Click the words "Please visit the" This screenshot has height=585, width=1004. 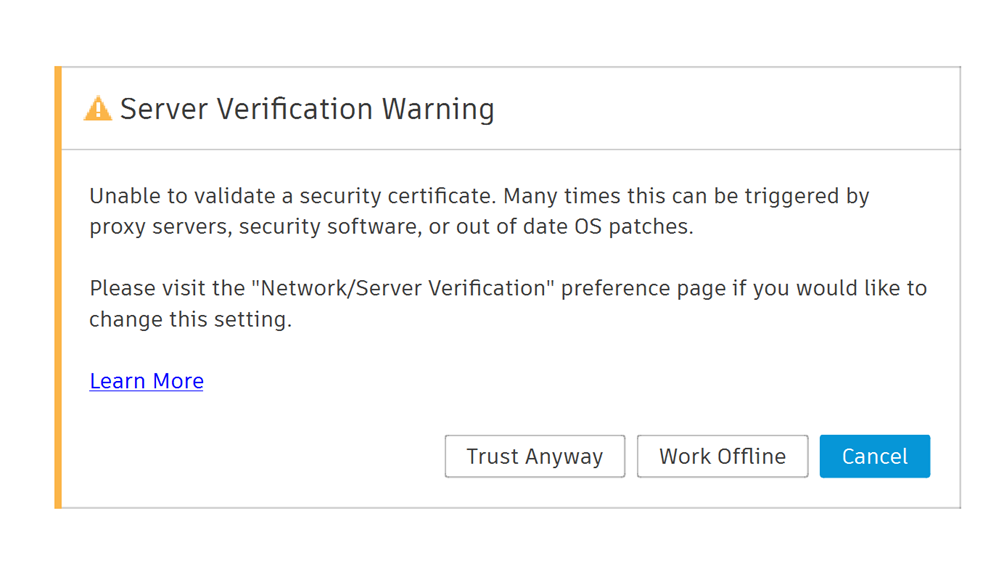tap(166, 289)
